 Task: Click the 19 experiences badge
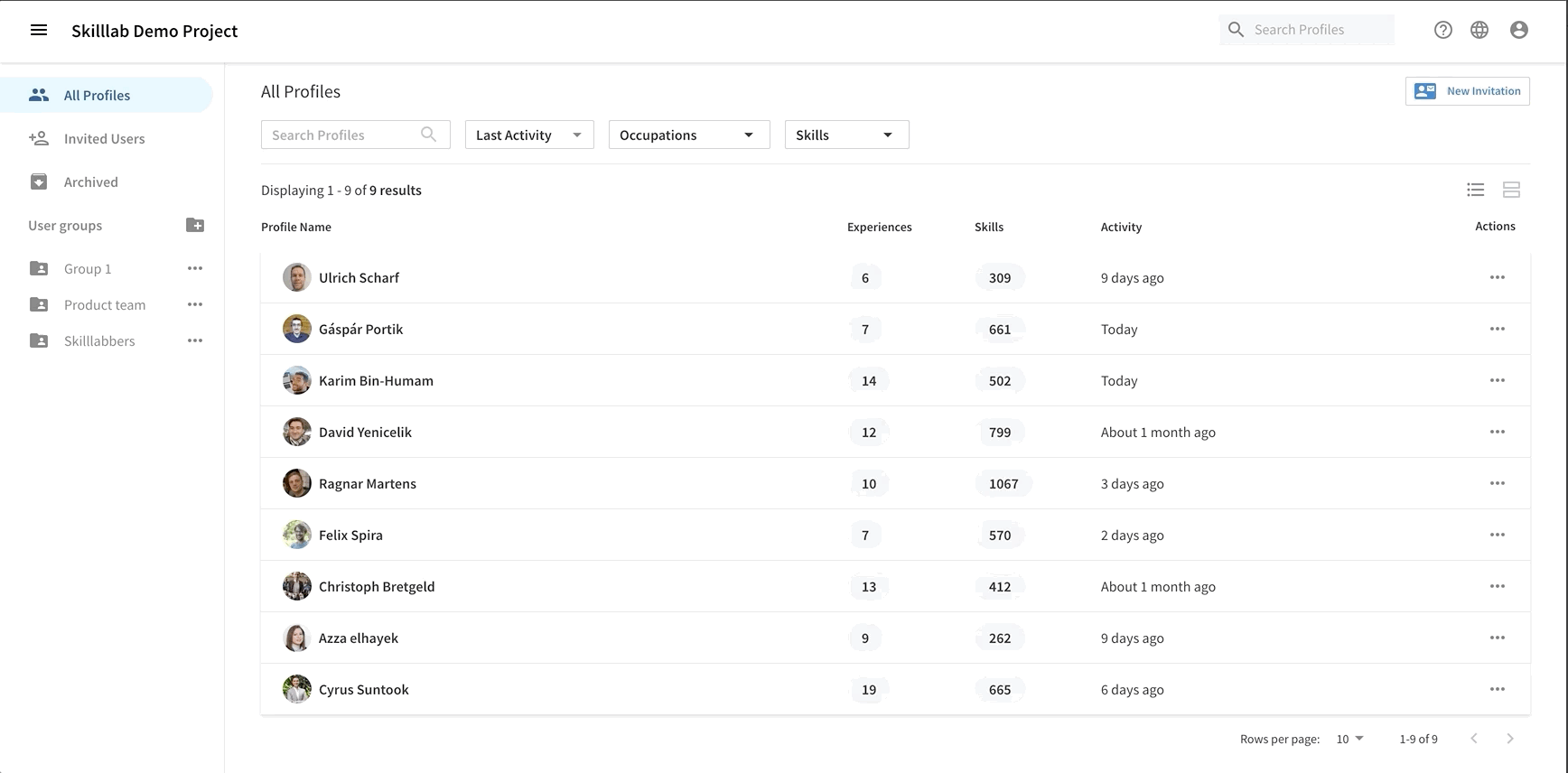coord(869,689)
